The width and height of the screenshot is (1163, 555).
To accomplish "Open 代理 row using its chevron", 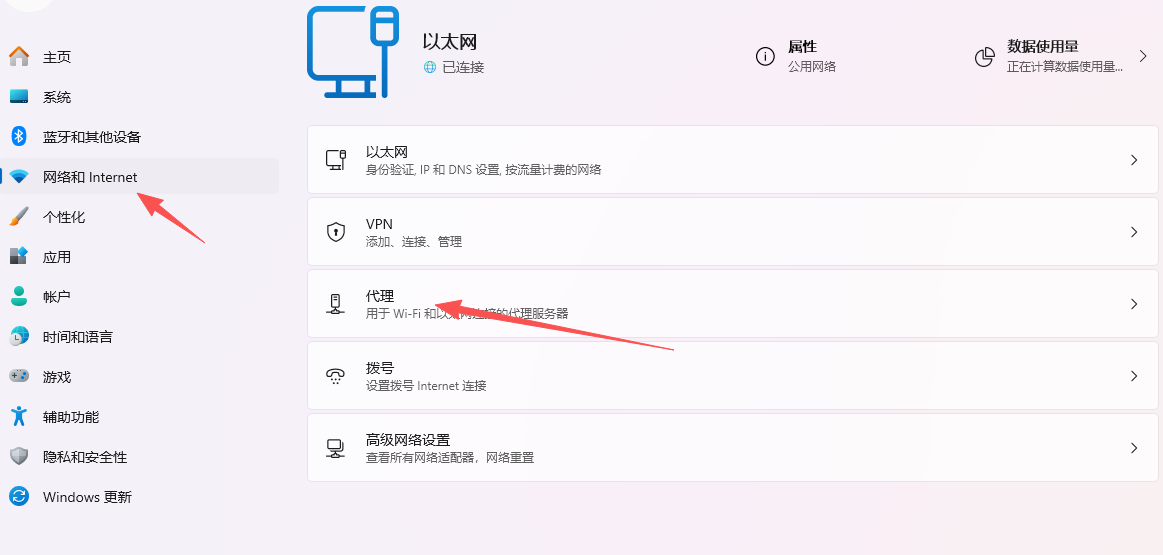I will click(1134, 303).
